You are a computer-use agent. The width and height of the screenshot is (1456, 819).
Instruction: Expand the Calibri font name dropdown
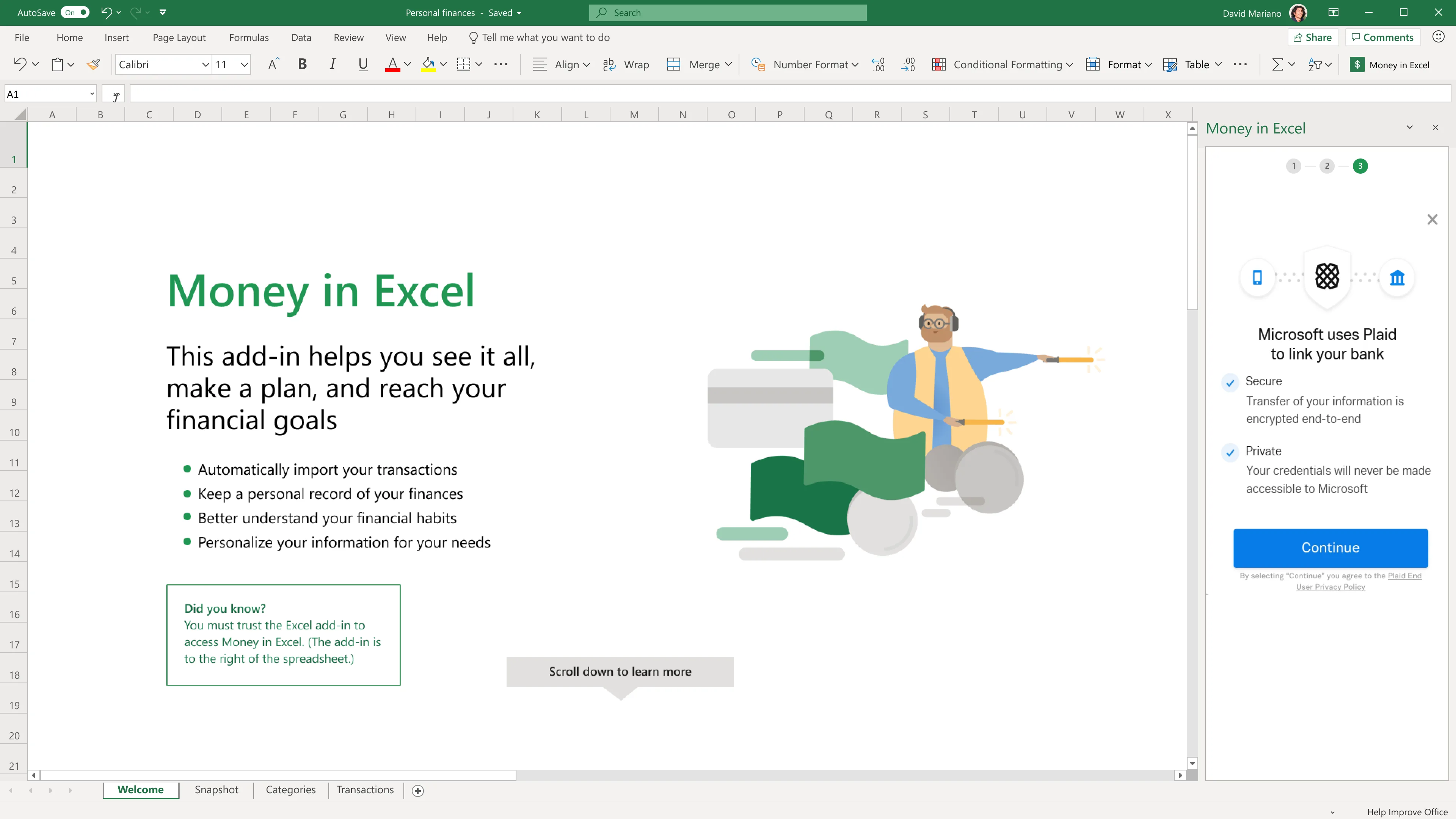point(205,64)
